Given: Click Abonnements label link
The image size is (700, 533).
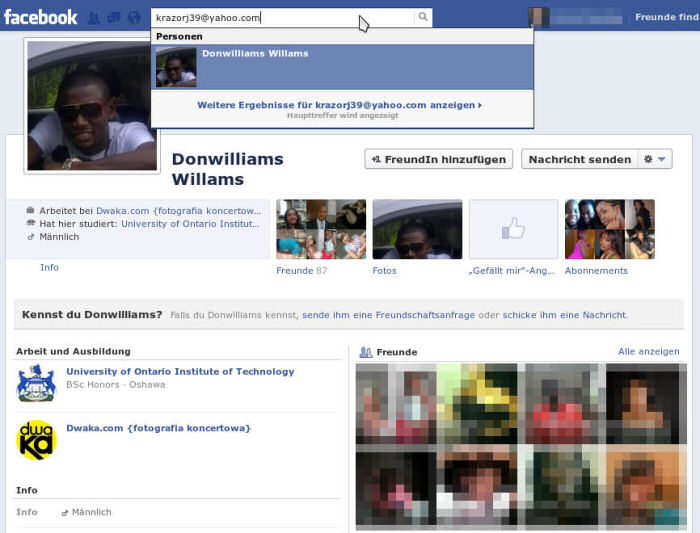Looking at the screenshot, I should point(596,271).
